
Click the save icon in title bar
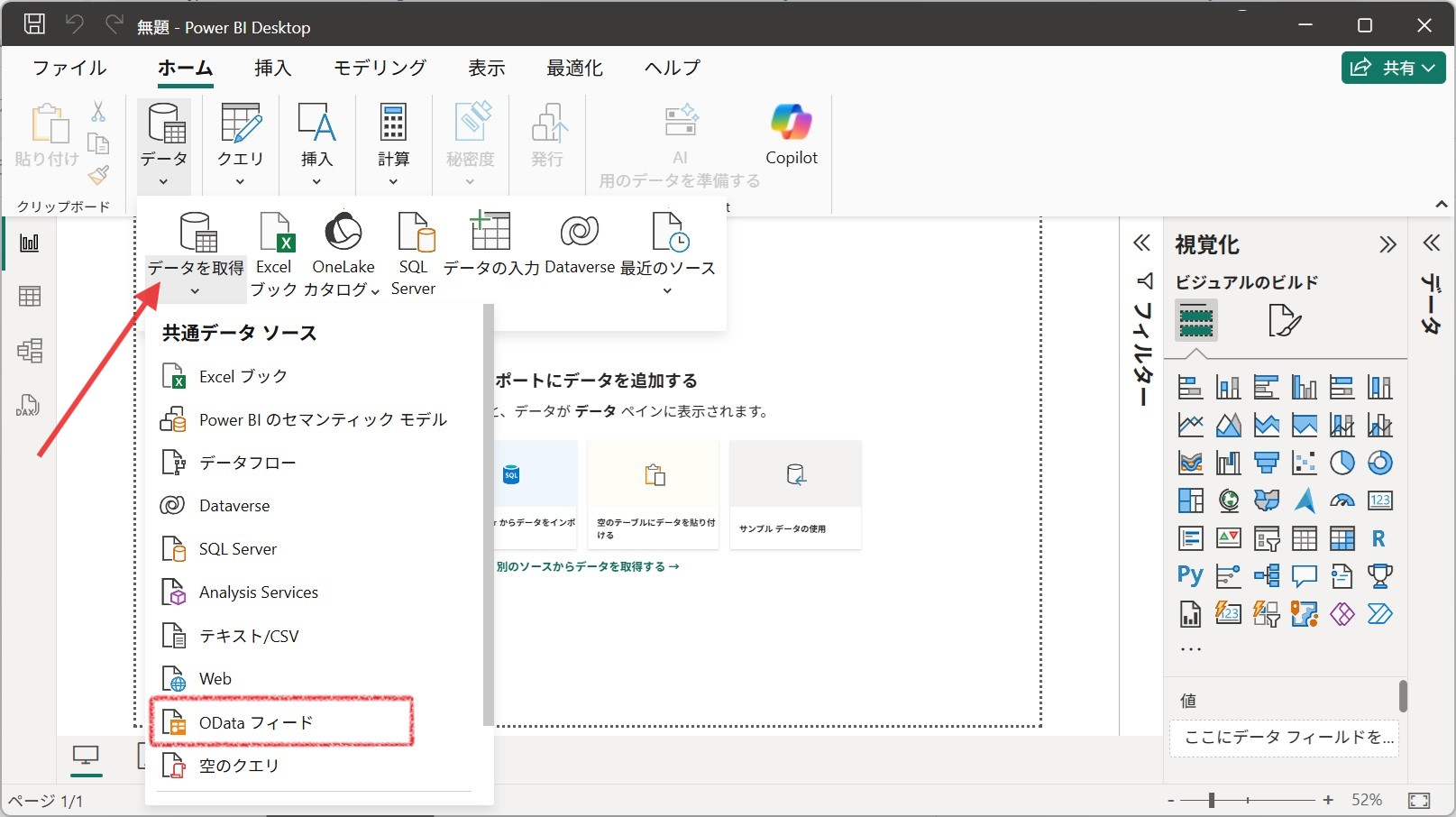click(x=34, y=24)
